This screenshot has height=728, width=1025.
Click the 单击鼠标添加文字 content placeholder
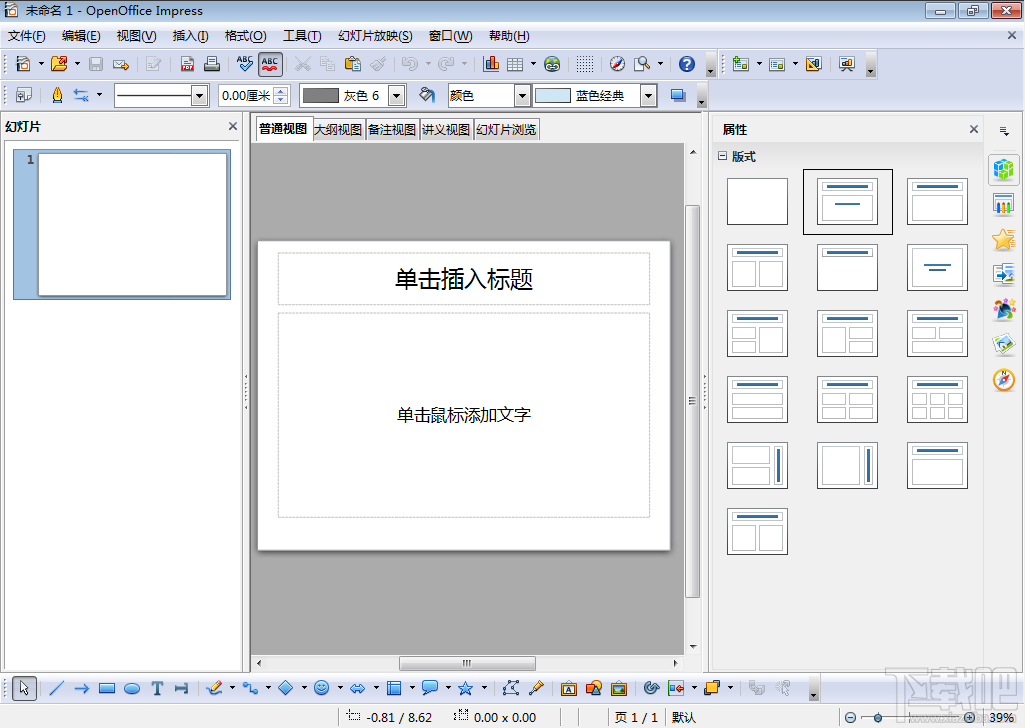(x=463, y=415)
